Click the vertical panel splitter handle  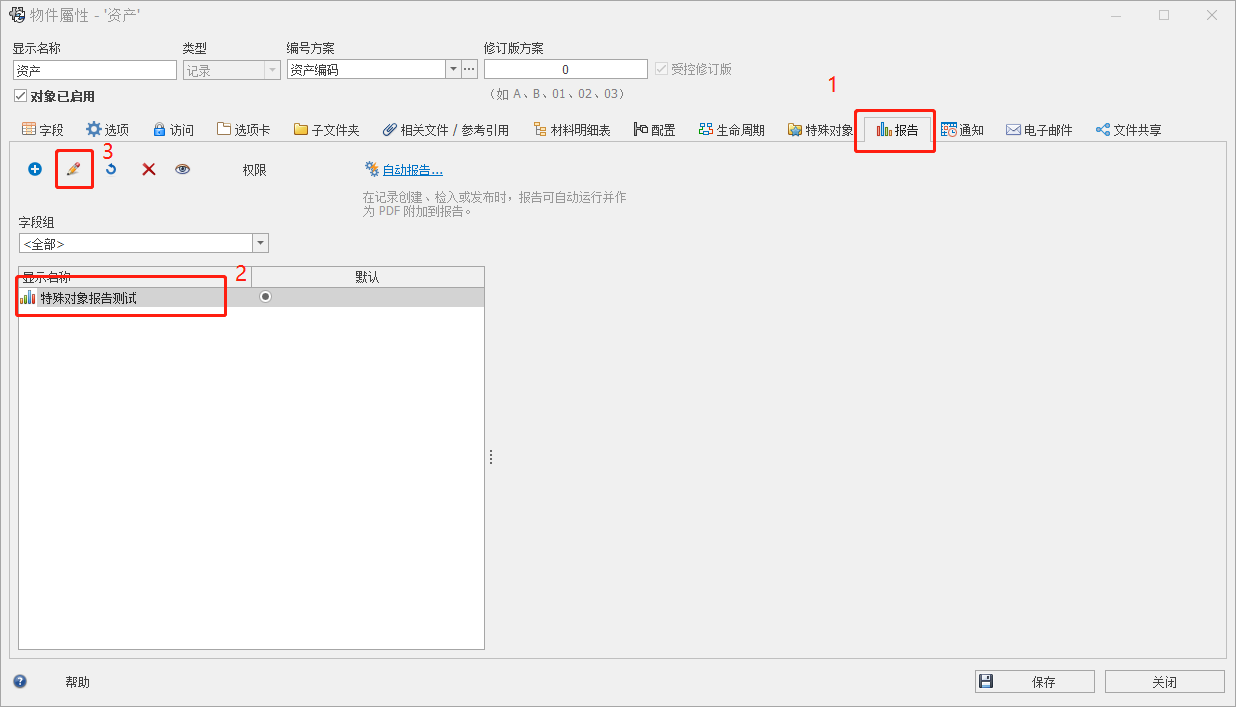[x=491, y=457]
